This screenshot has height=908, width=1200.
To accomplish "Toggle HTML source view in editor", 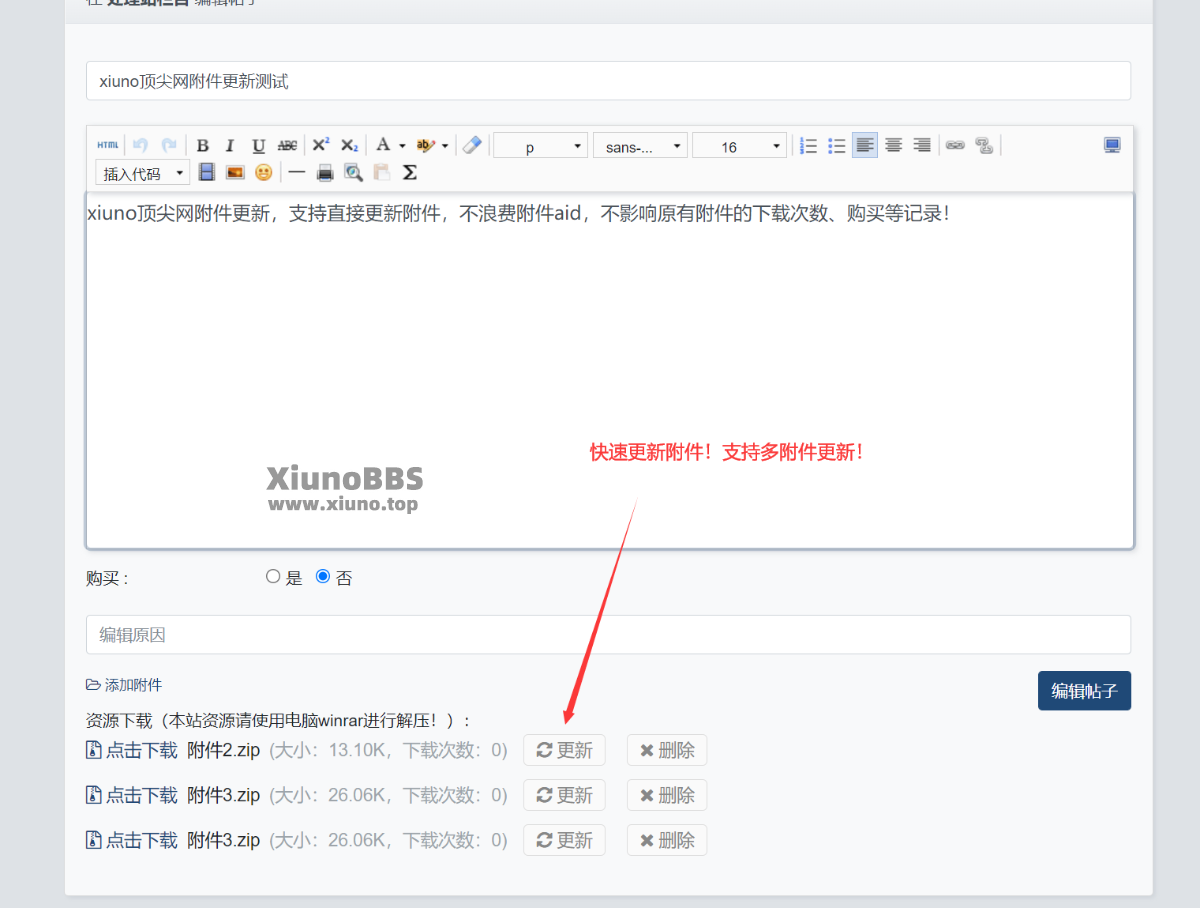I will [x=108, y=146].
